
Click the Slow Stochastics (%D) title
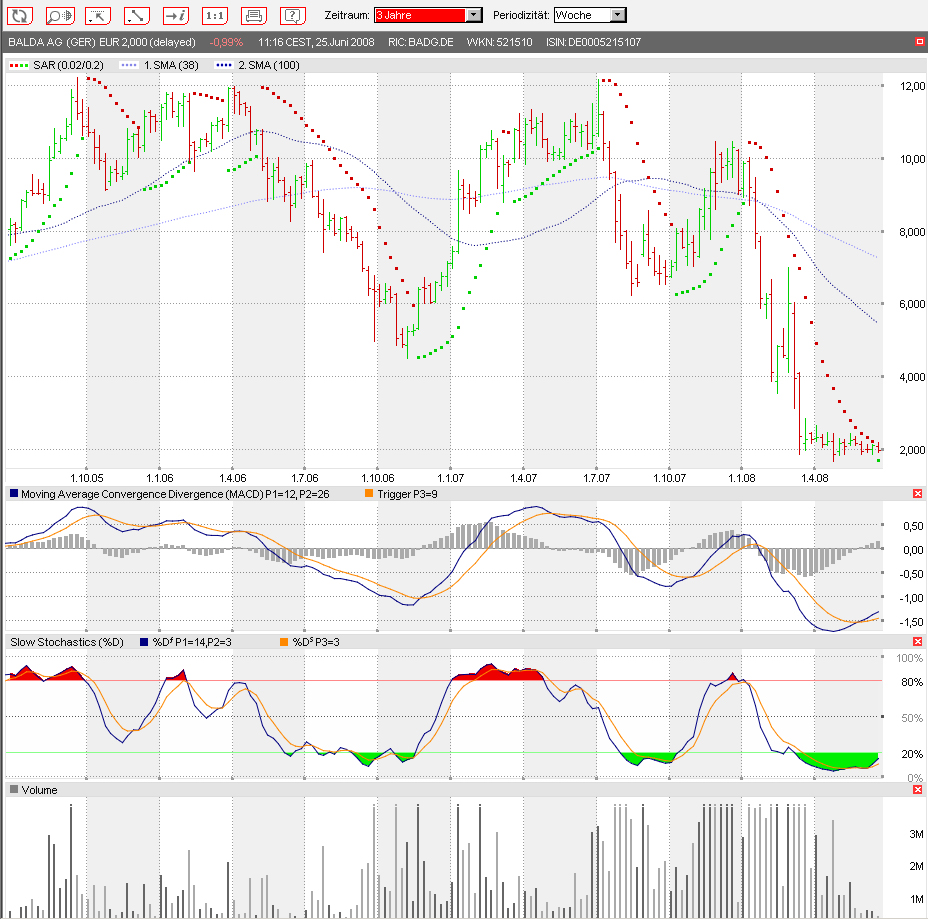click(x=67, y=642)
